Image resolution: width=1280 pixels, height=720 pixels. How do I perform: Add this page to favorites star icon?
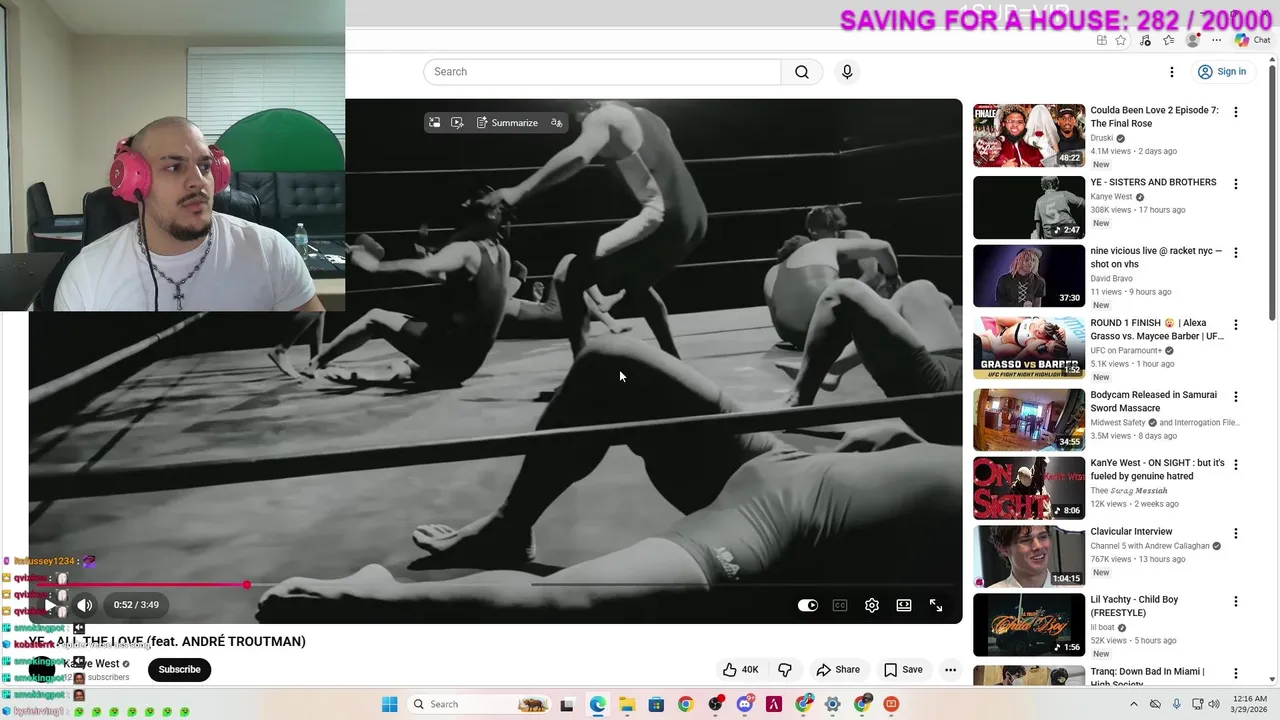click(1121, 40)
